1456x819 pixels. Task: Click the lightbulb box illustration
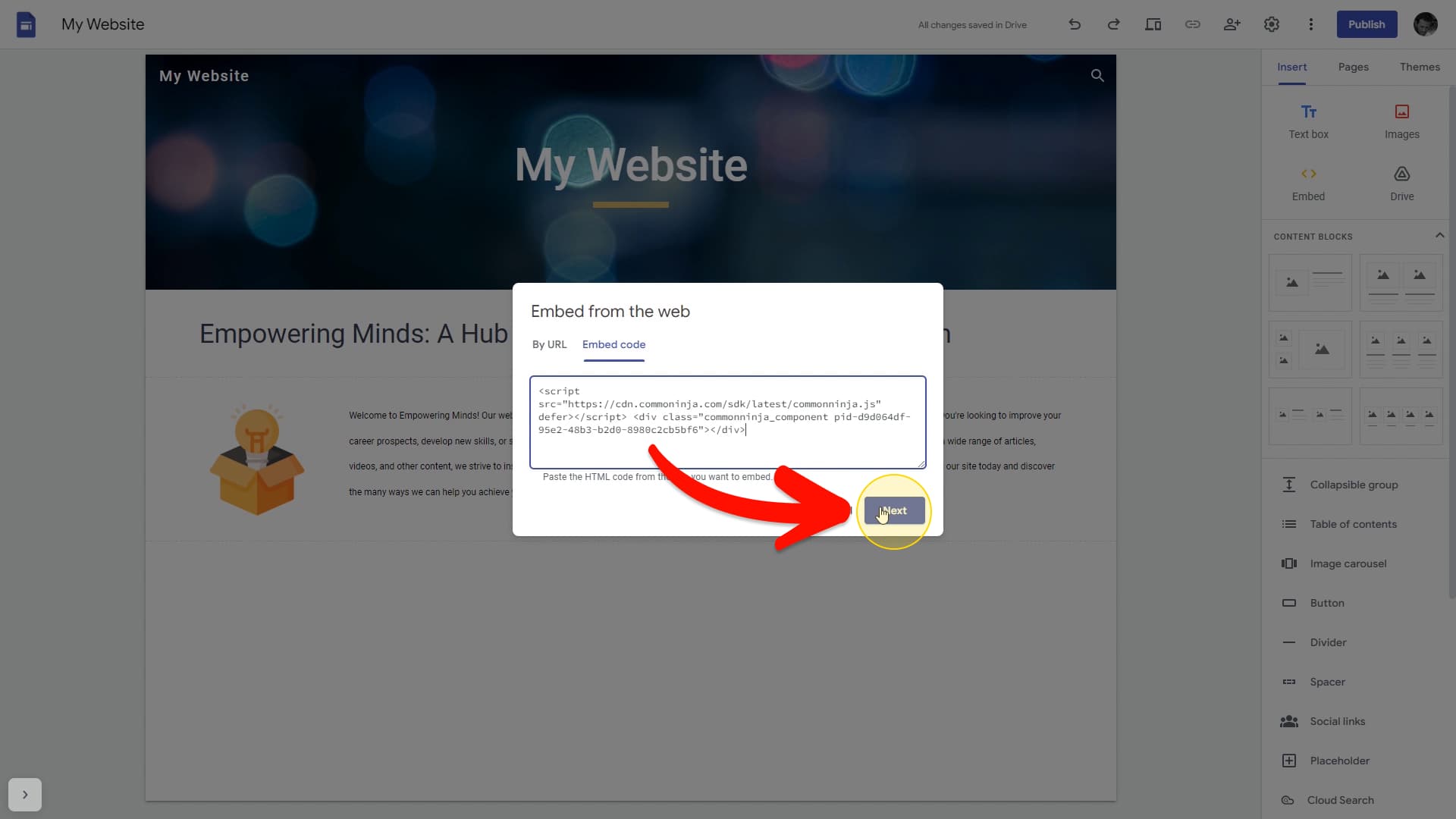tap(257, 459)
